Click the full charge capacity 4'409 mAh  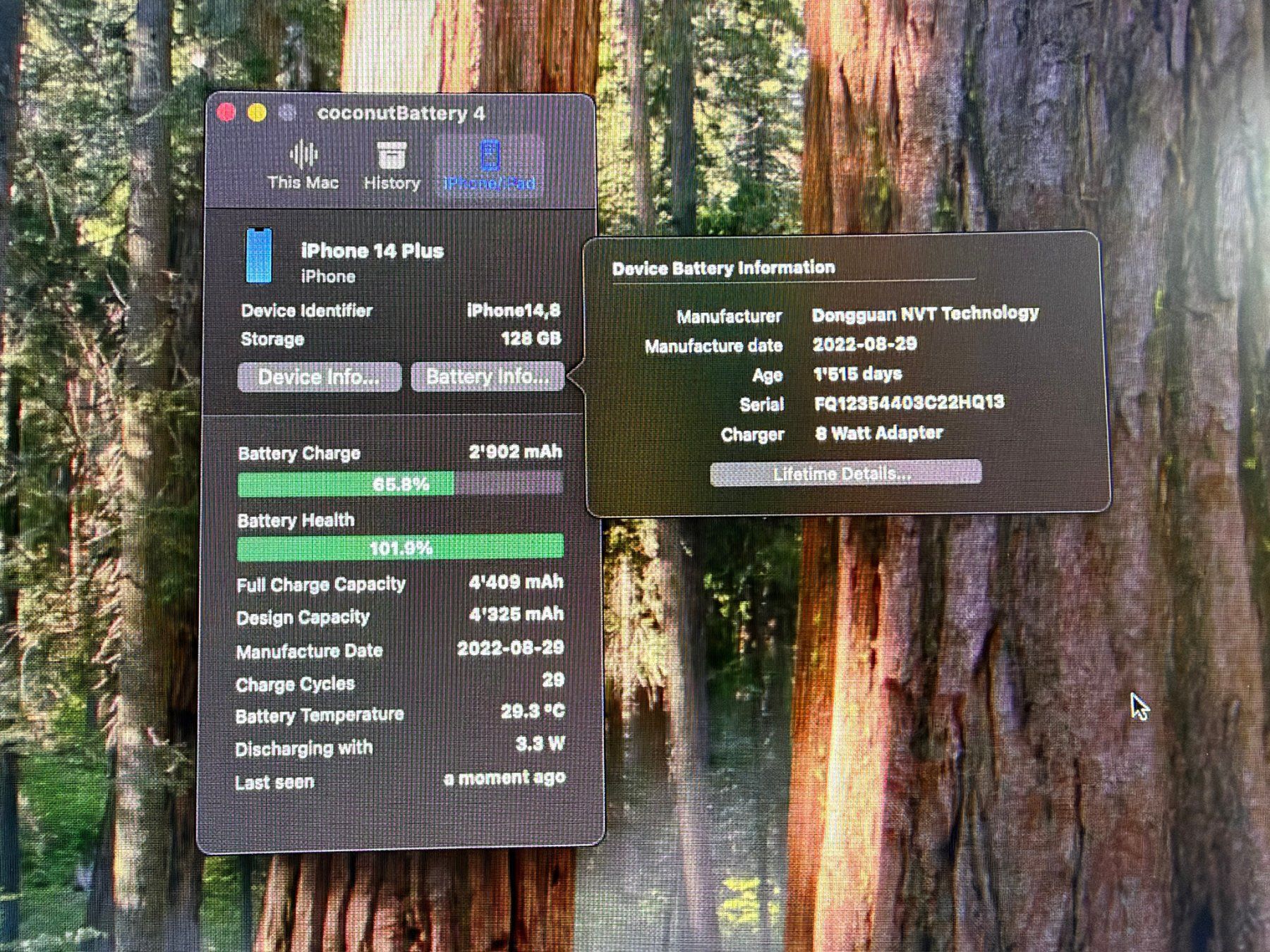(x=516, y=582)
